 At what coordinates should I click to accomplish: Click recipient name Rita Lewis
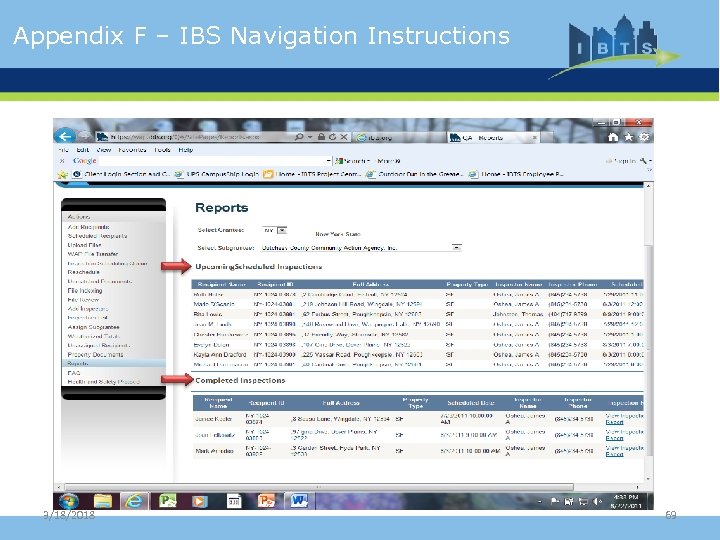208,315
